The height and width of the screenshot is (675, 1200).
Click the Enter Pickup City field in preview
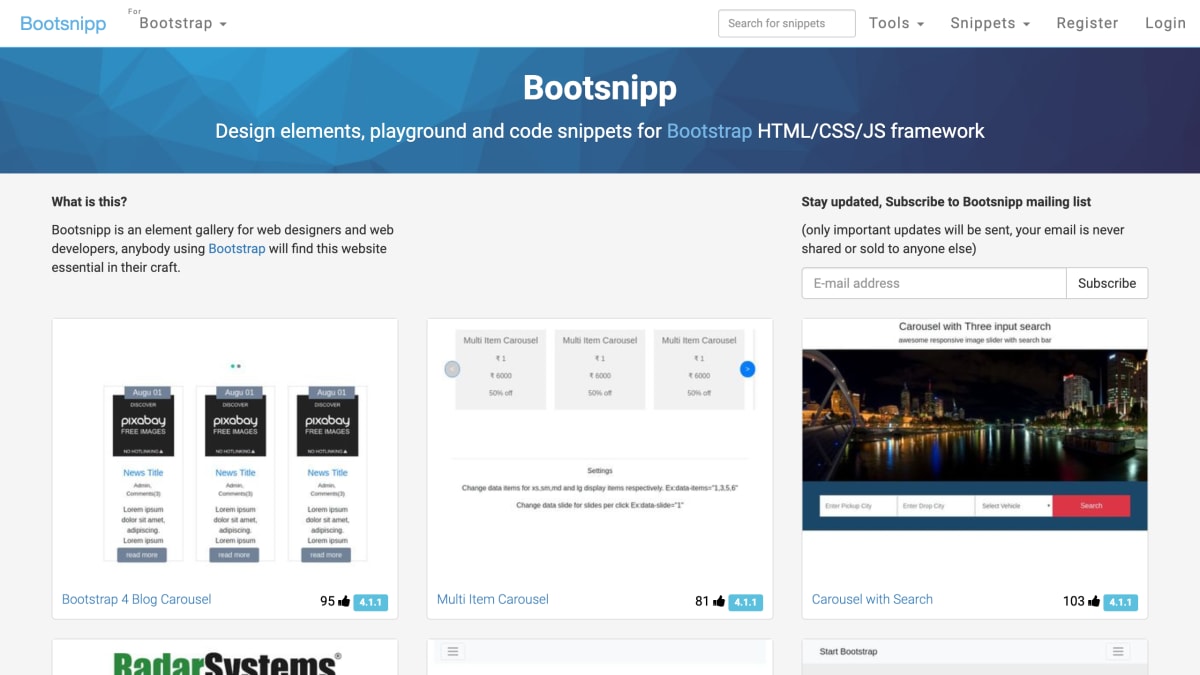click(858, 506)
